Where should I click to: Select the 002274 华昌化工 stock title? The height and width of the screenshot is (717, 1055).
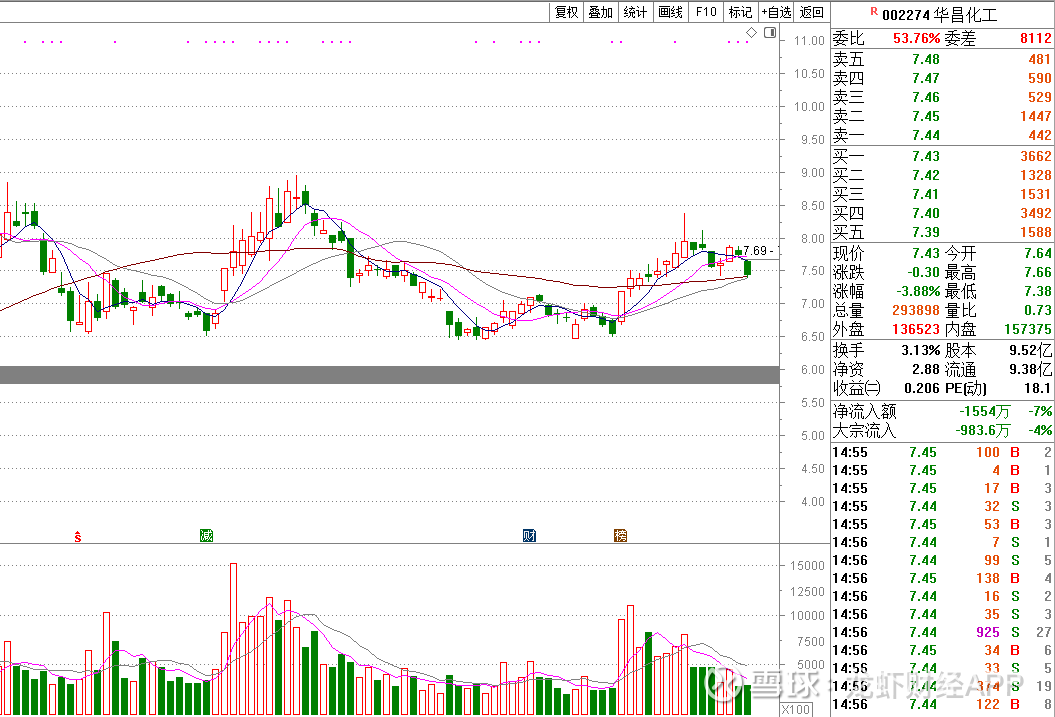coord(939,15)
